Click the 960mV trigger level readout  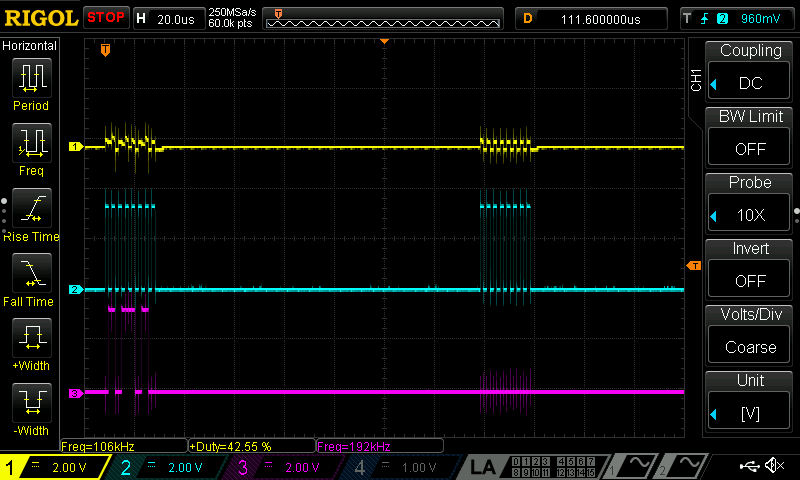point(760,19)
